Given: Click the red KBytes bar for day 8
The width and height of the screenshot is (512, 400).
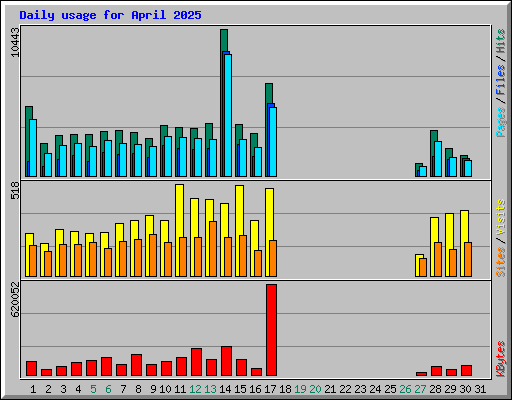Looking at the screenshot, I should (x=136, y=365).
